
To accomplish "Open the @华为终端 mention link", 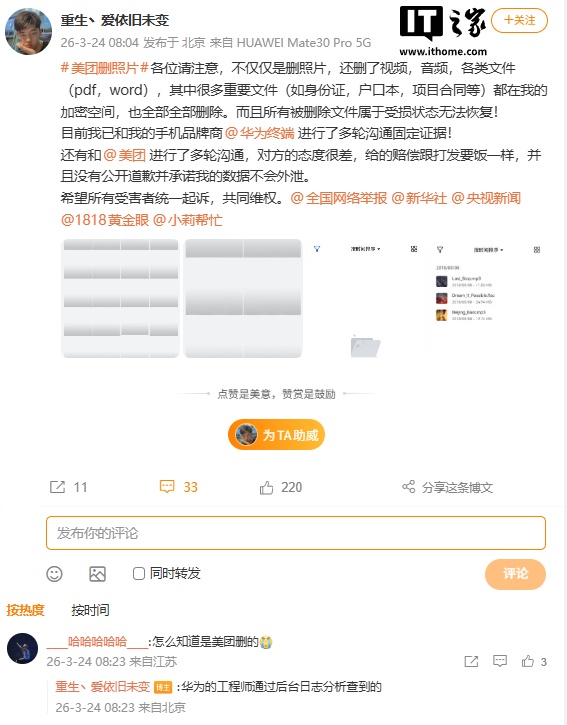I will coord(259,133).
